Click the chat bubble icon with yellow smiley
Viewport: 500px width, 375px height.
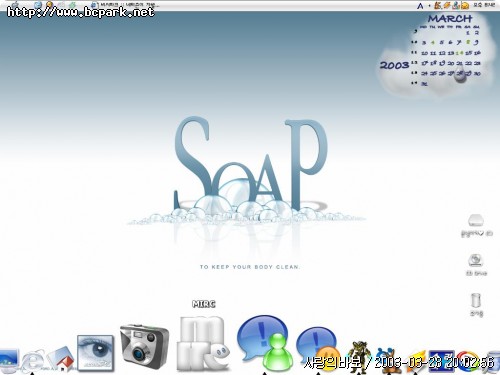pyautogui.click(x=317, y=348)
